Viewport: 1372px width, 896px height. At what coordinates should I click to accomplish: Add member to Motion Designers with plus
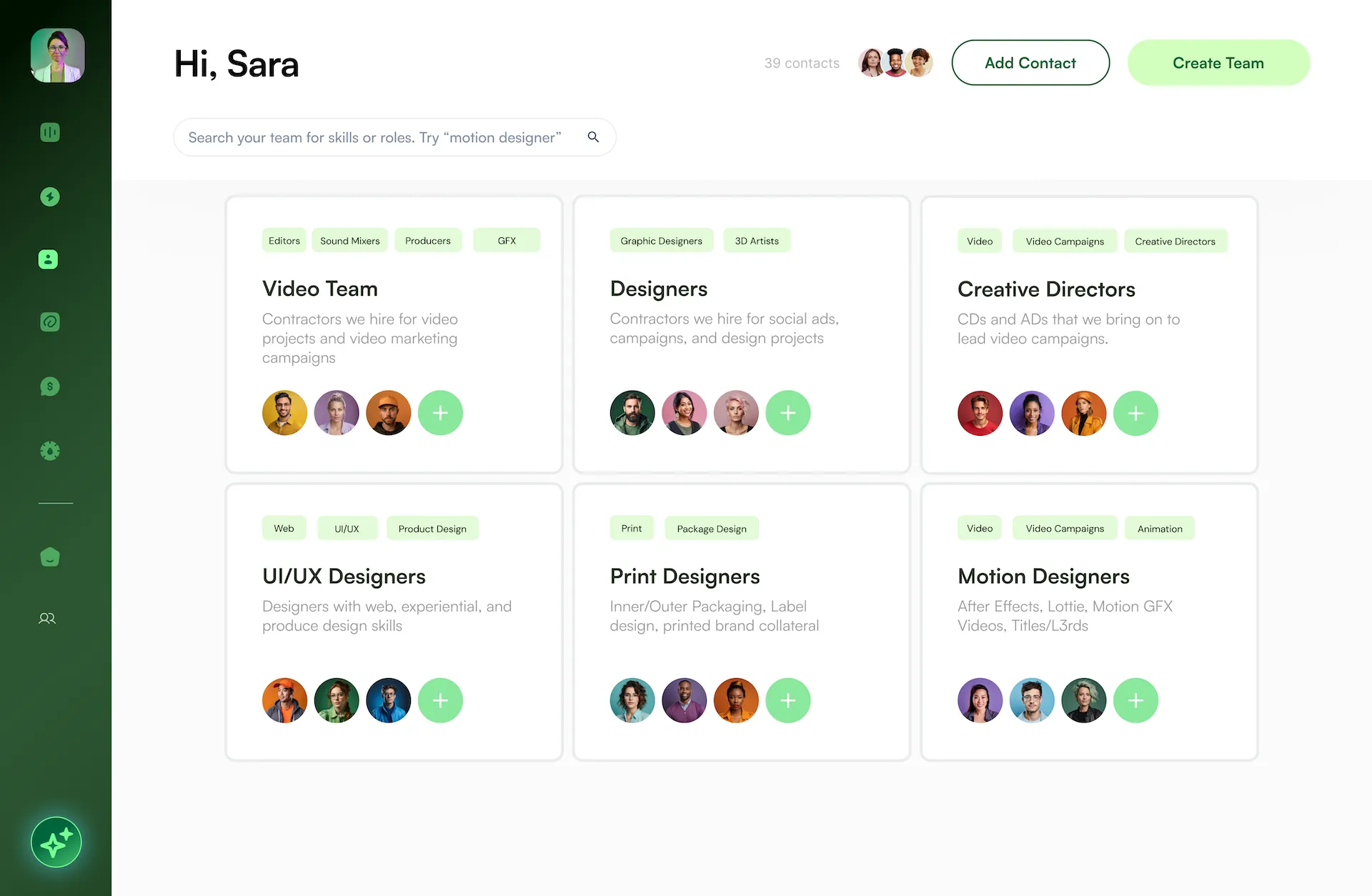tap(1135, 700)
